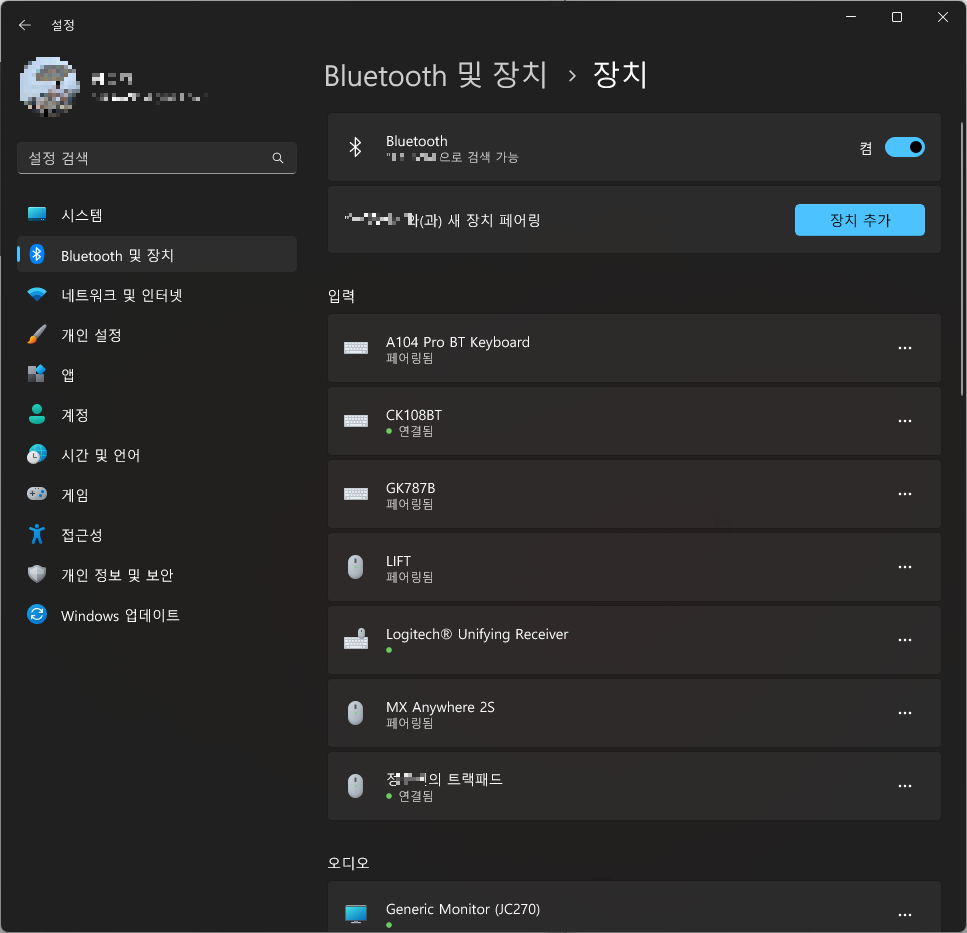Click the Logitech Unifying Receiver icon
Viewport: 967px width, 933px height.
point(356,639)
